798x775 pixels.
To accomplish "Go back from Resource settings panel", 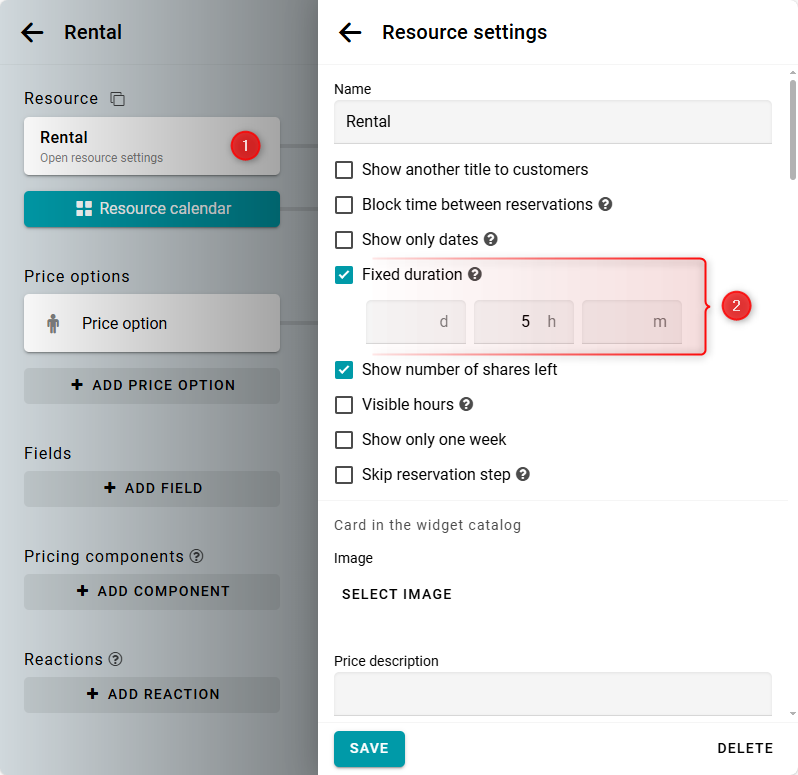I will point(350,32).
